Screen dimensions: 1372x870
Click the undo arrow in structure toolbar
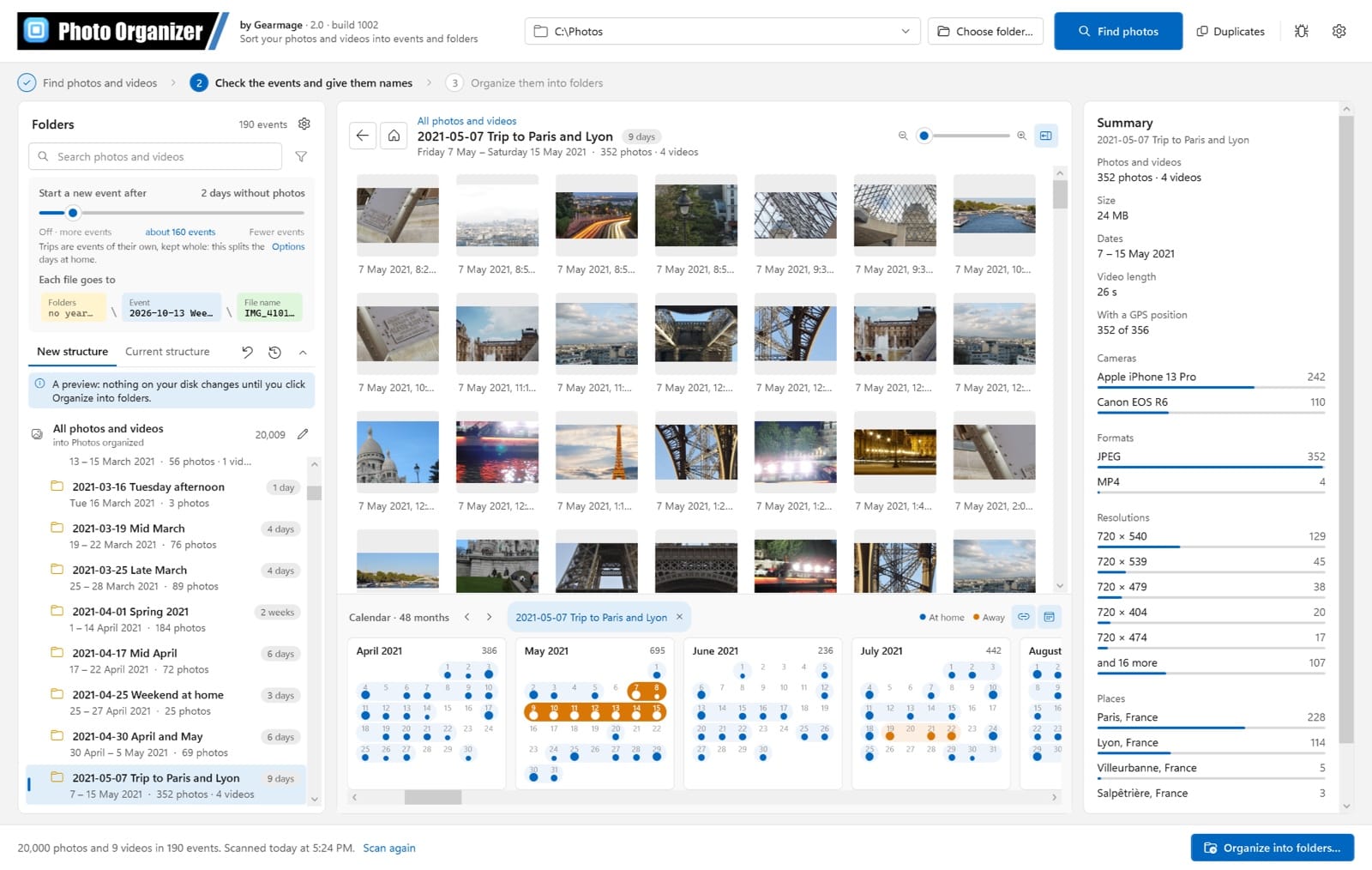pos(247,352)
